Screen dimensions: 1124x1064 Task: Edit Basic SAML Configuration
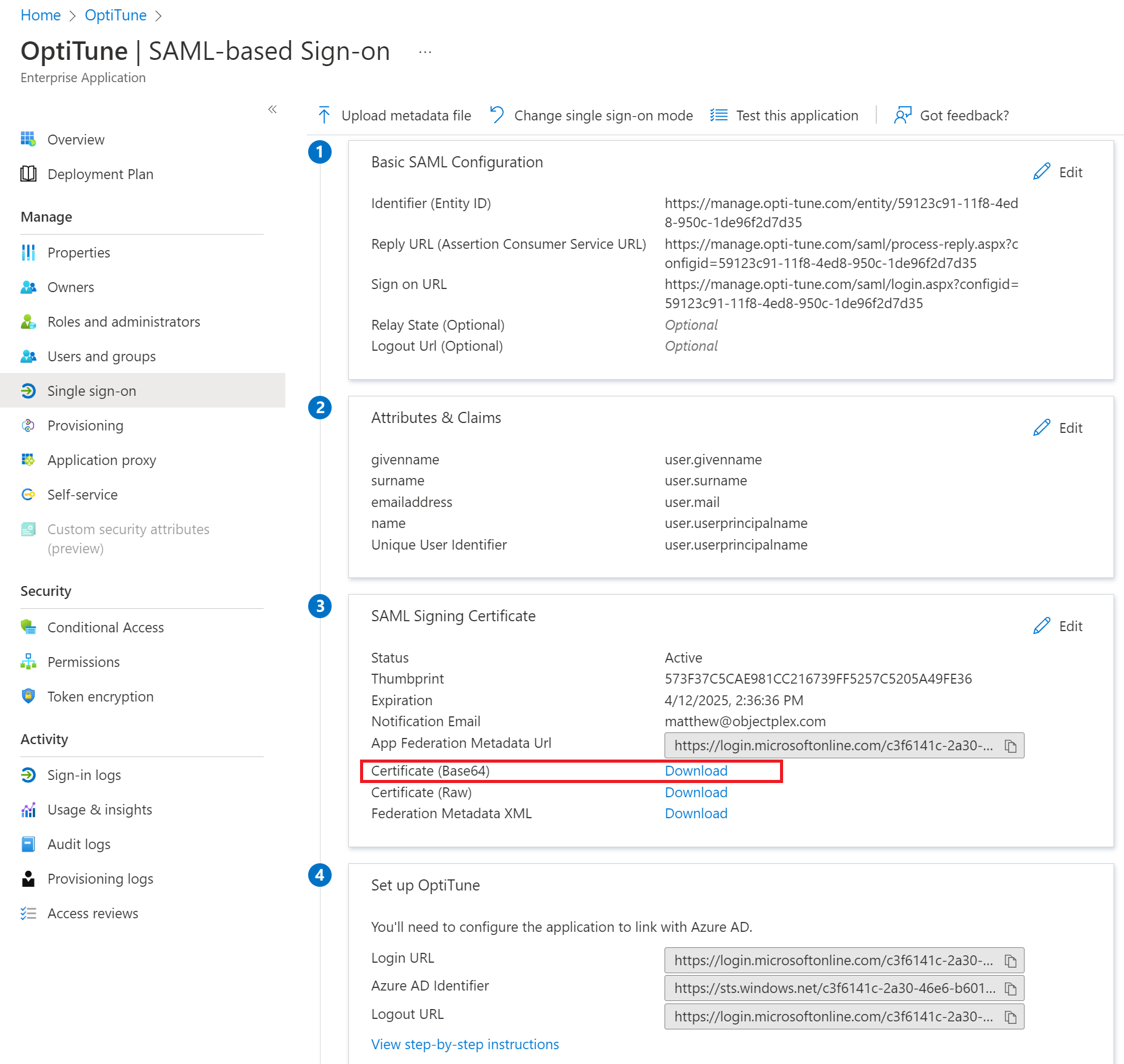(1058, 172)
